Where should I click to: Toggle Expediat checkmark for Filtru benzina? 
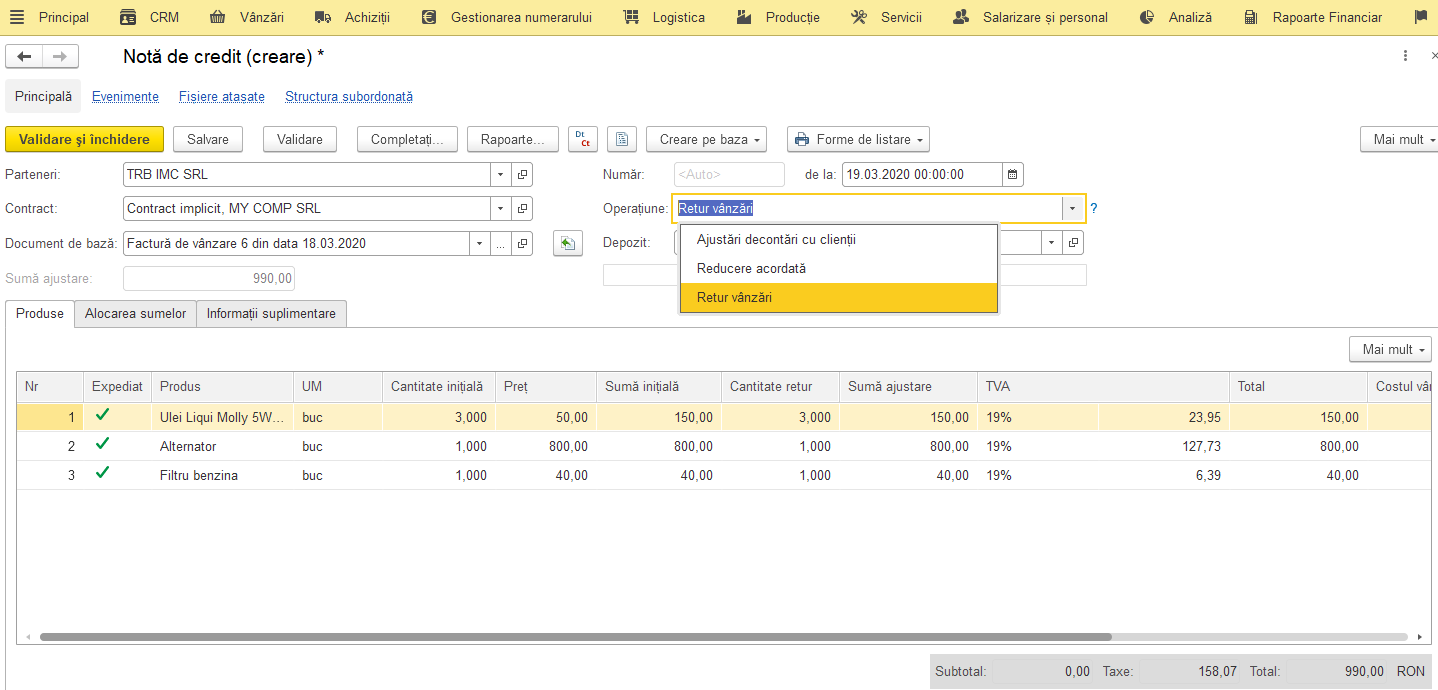point(102,474)
